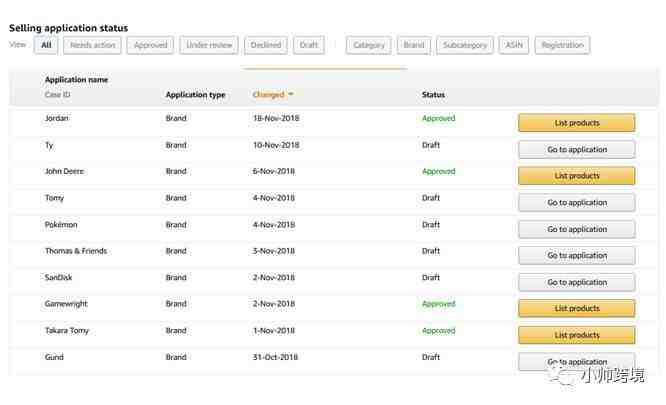666x405 pixels.
Task: Click the 1-Nov-2018 date cell
Action: 274,331
